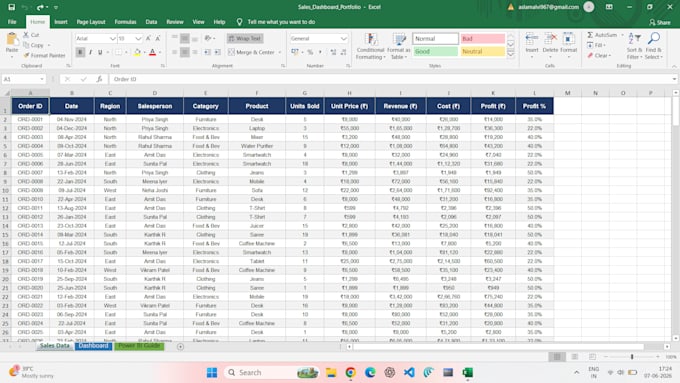This screenshot has height=383, width=680.
Task: Click the Copy icon
Action: (x=26, y=45)
